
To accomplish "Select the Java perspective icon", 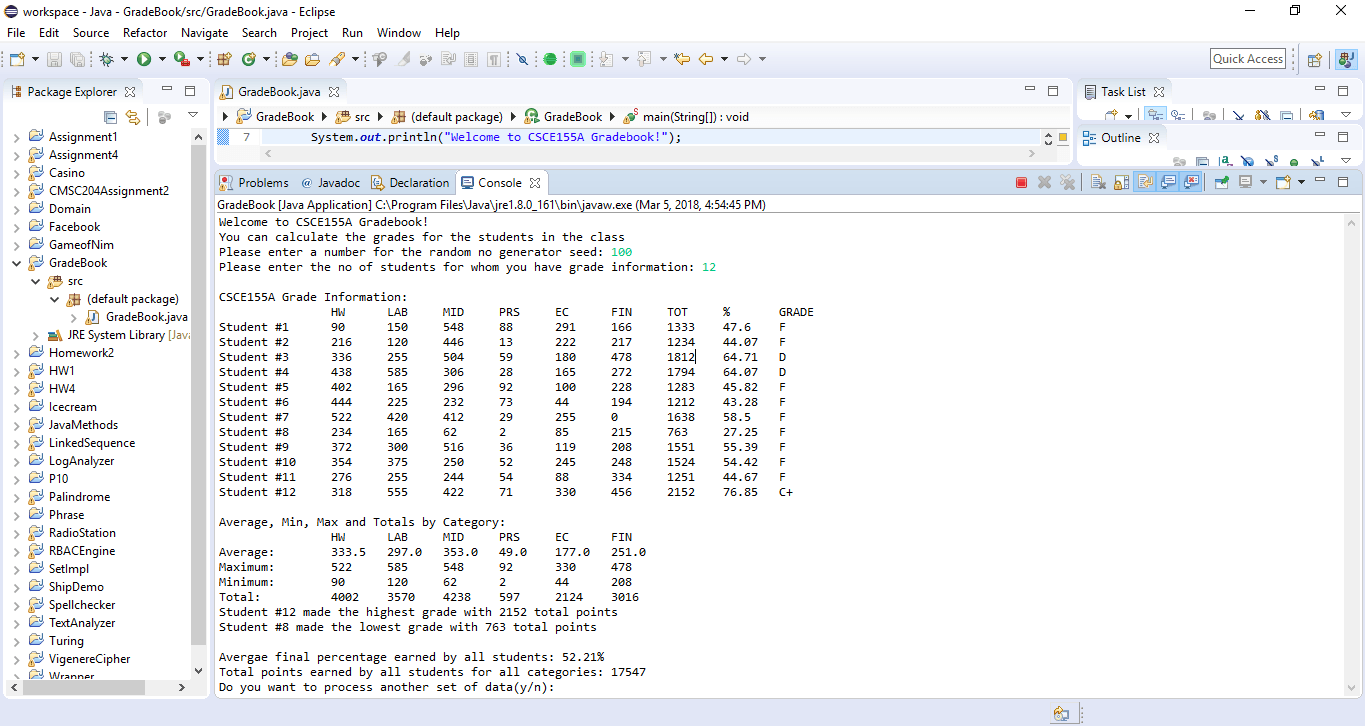I will point(1345,59).
